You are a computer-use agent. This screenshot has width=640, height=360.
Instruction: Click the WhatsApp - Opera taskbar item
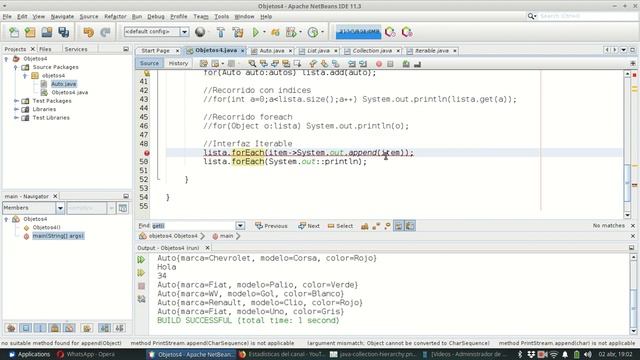(86, 354)
